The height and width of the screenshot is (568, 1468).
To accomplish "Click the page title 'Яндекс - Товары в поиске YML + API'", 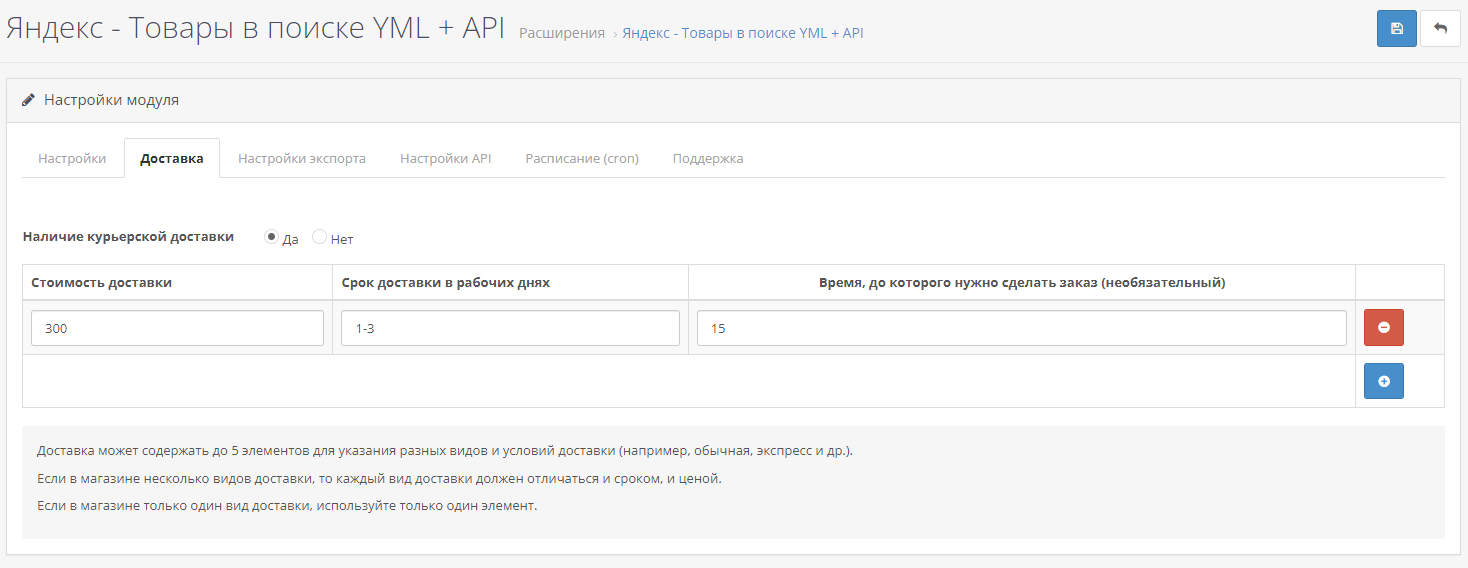I will coord(256,28).
